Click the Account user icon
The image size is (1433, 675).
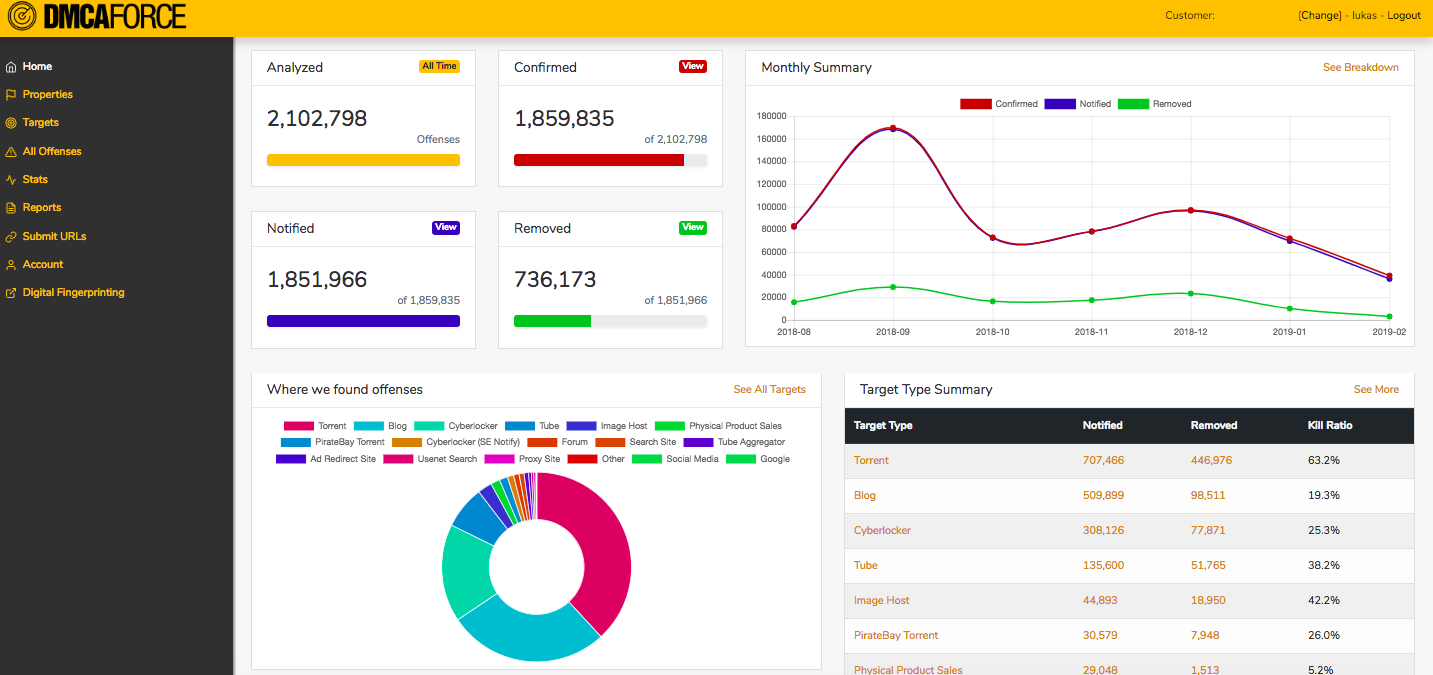coord(11,265)
